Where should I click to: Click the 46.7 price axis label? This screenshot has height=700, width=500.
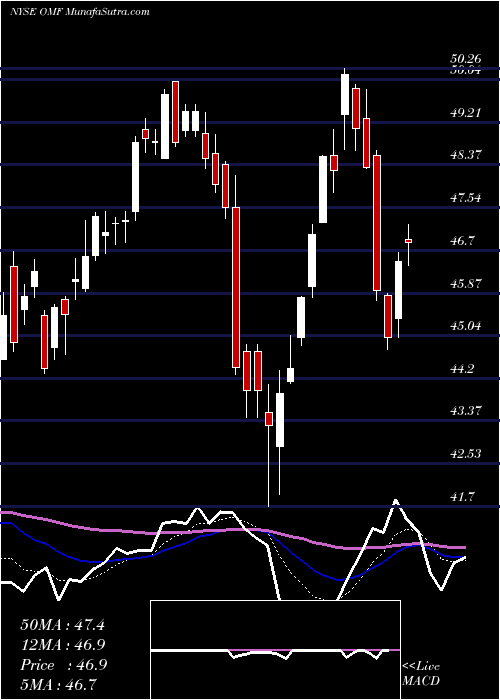click(x=462, y=241)
